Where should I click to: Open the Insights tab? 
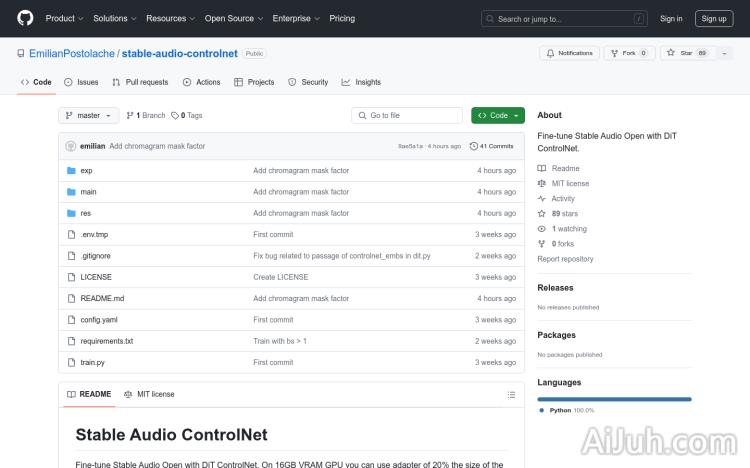(361, 82)
